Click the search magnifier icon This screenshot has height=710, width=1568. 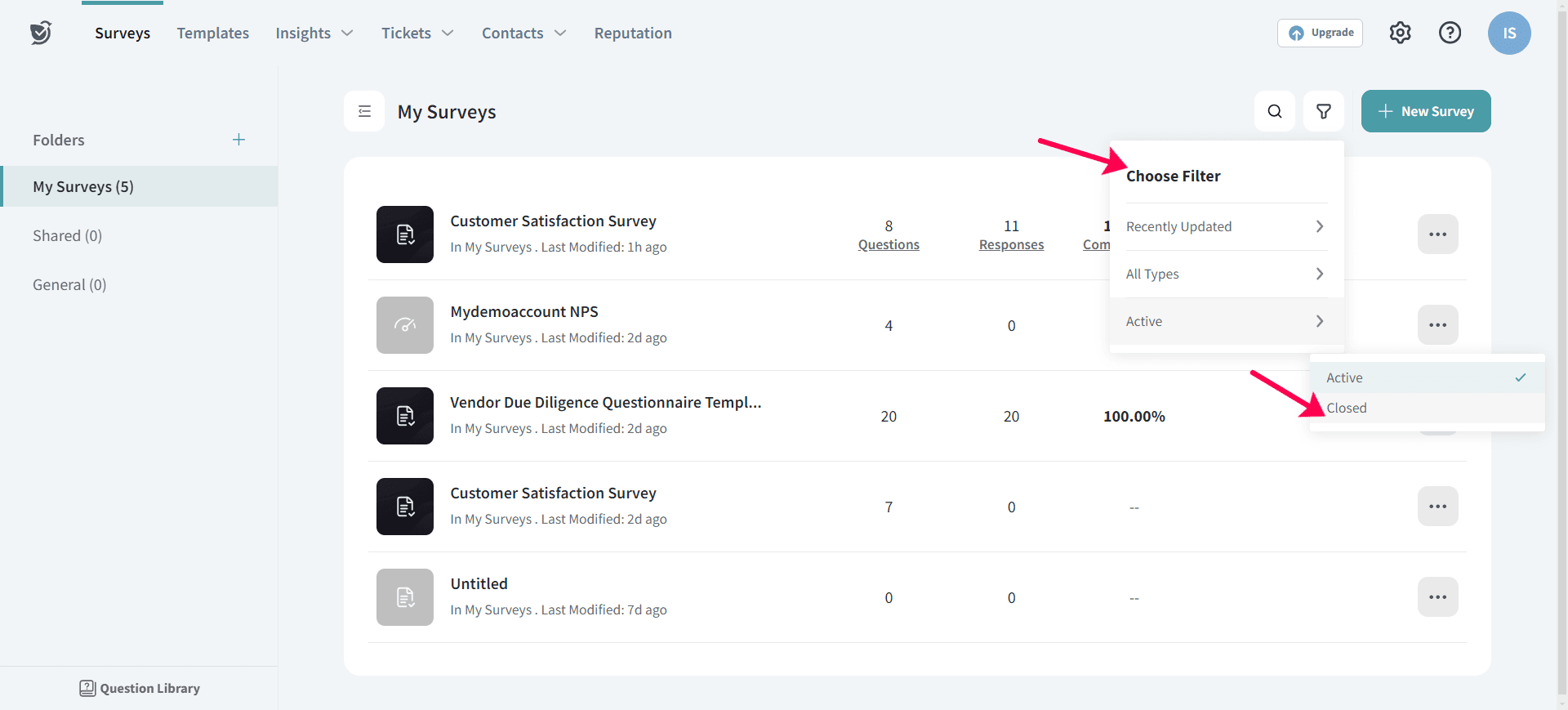(x=1274, y=111)
